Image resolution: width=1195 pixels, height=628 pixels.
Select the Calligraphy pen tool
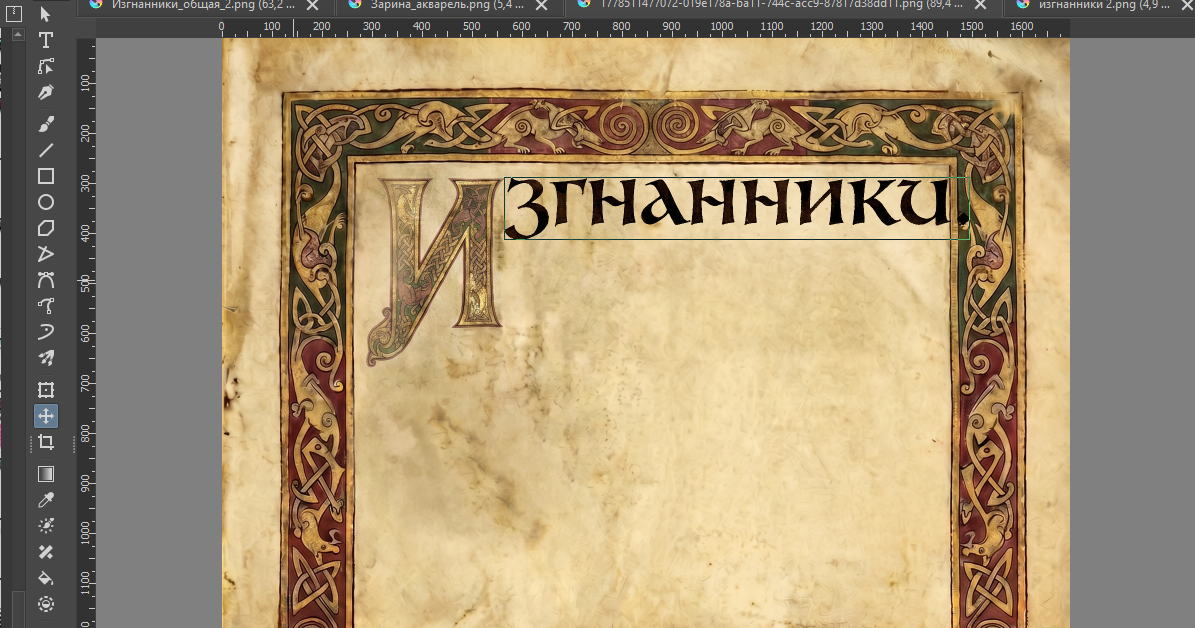point(46,92)
